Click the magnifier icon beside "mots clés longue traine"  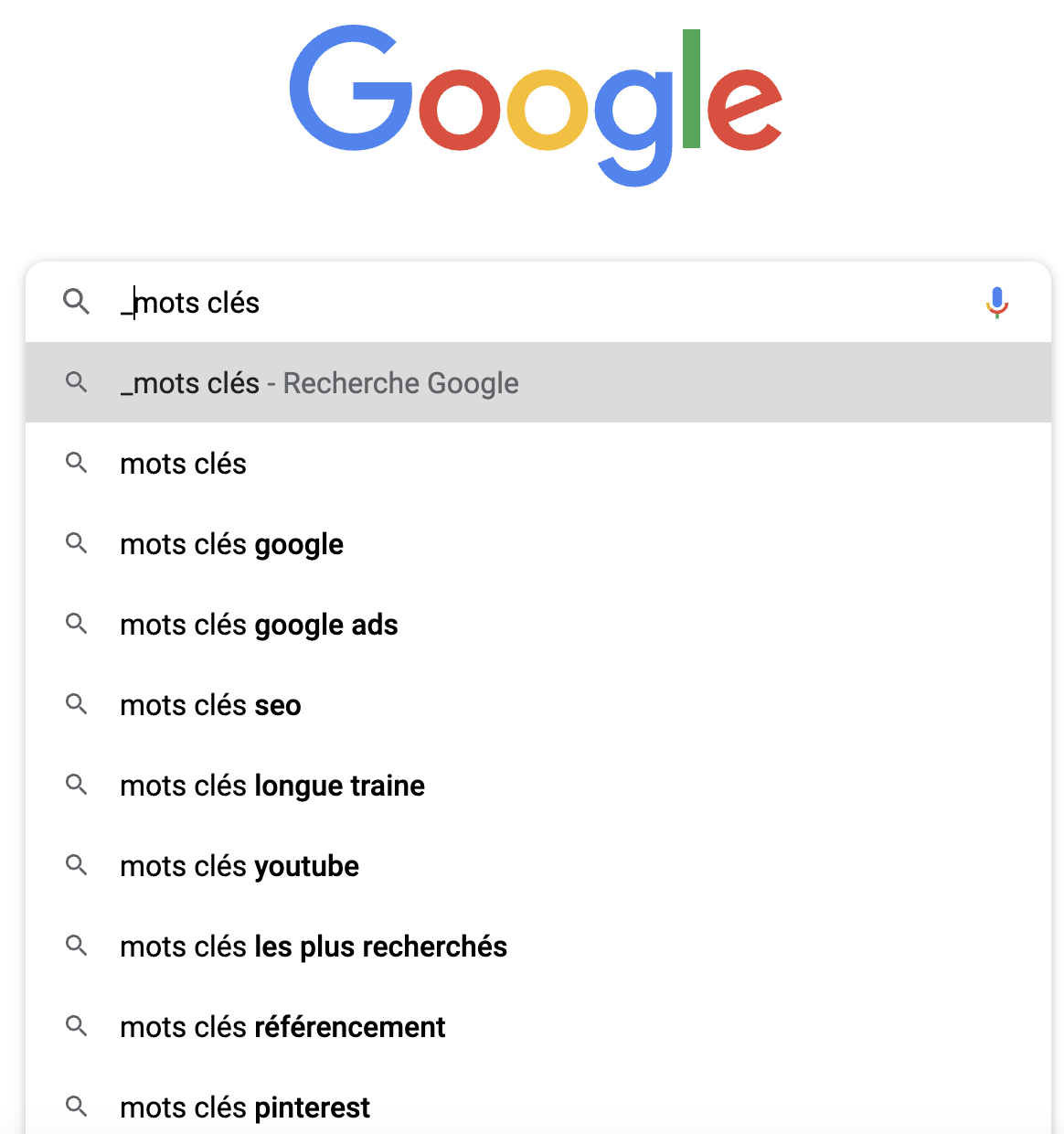77,785
